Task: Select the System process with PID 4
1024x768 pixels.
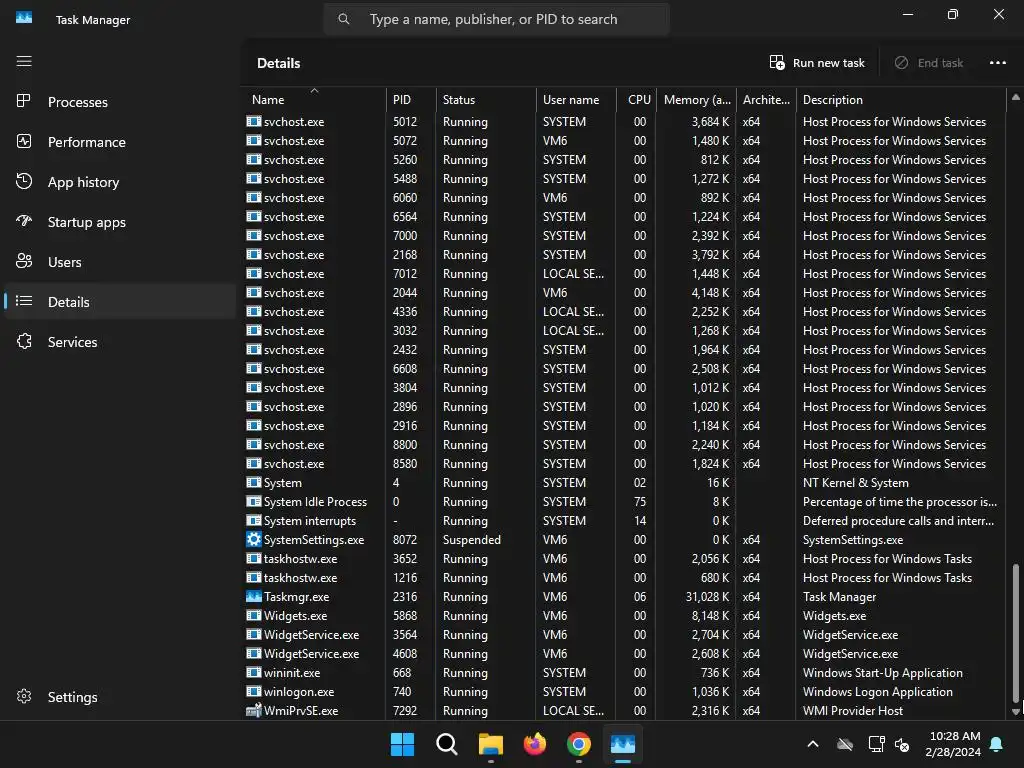Action: click(x=625, y=483)
